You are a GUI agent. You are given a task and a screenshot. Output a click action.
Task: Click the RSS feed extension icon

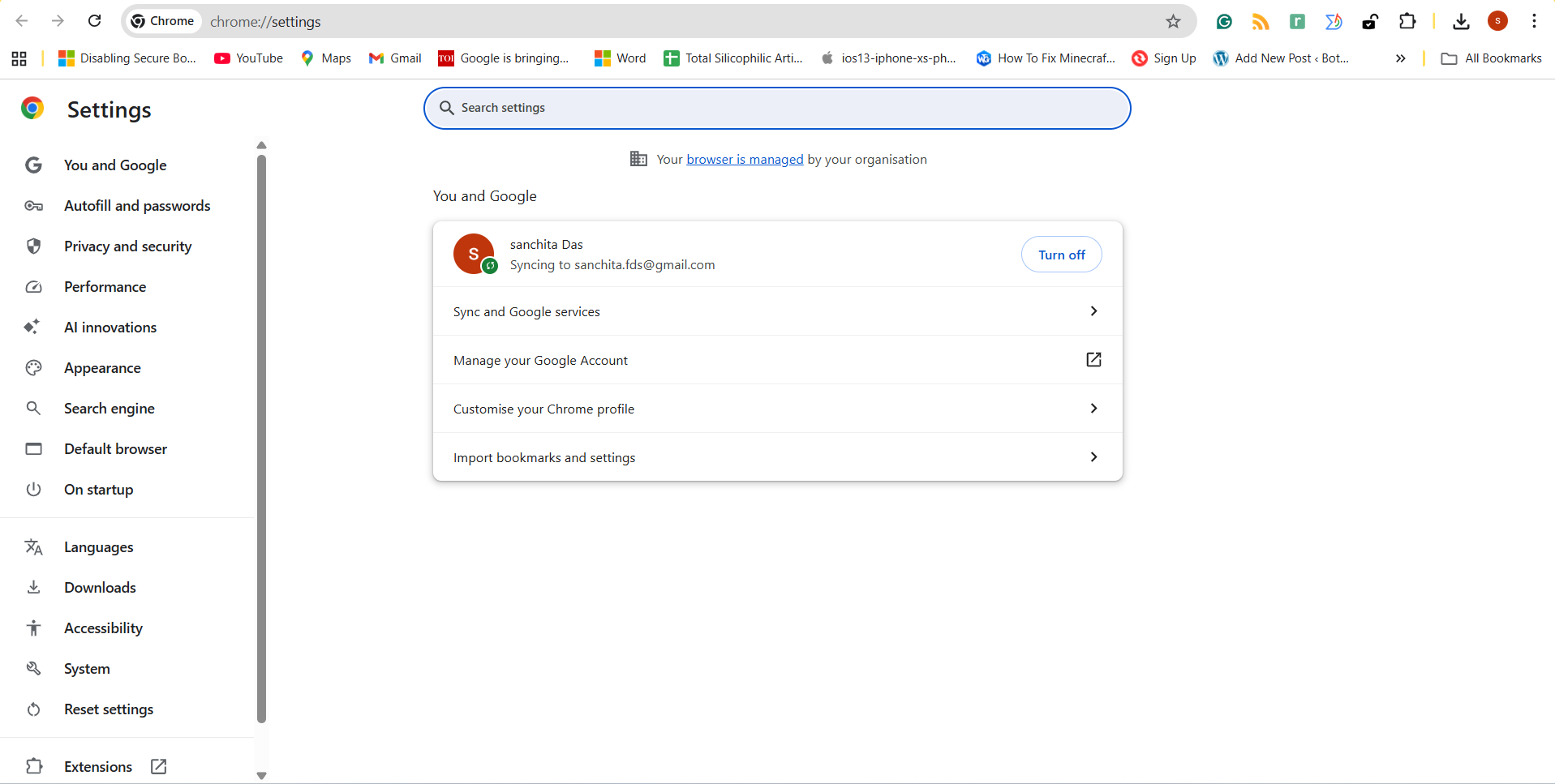[x=1261, y=22]
